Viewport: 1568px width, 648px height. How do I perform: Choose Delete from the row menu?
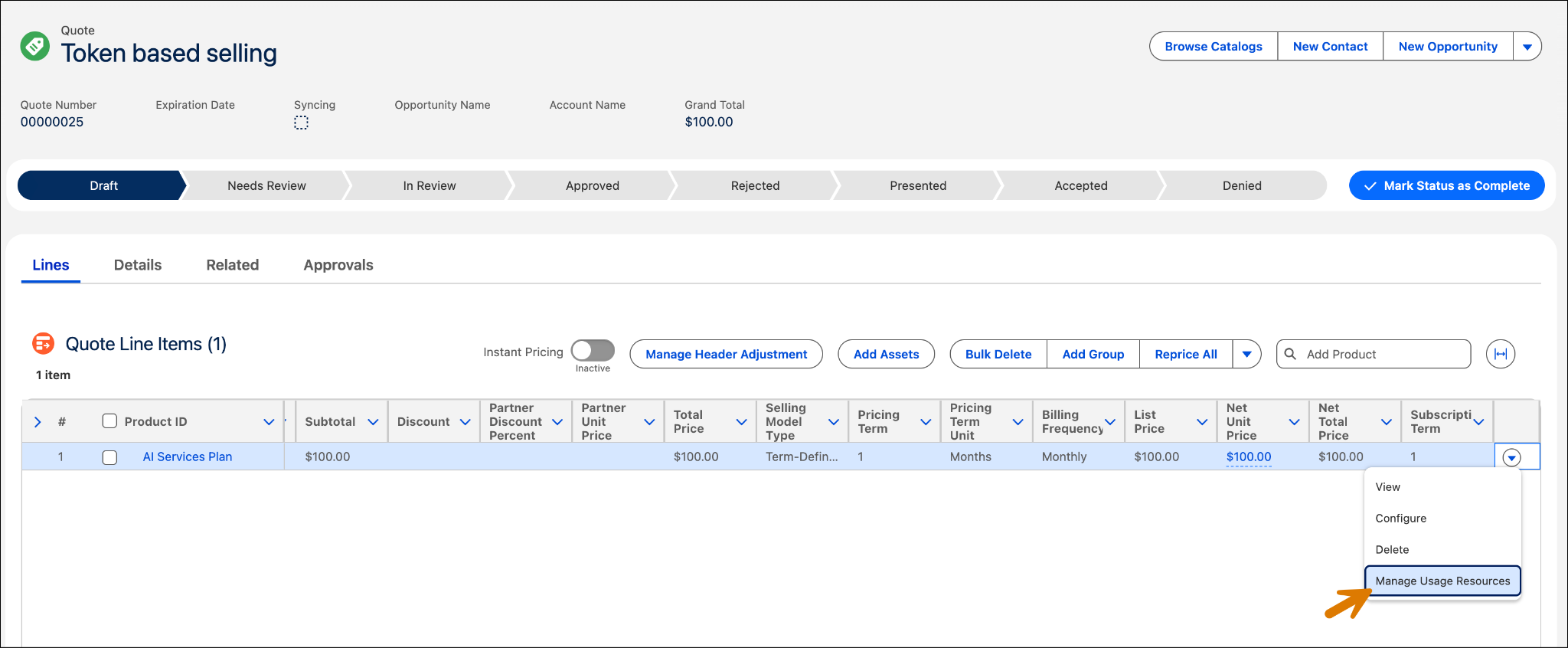tap(1442, 550)
